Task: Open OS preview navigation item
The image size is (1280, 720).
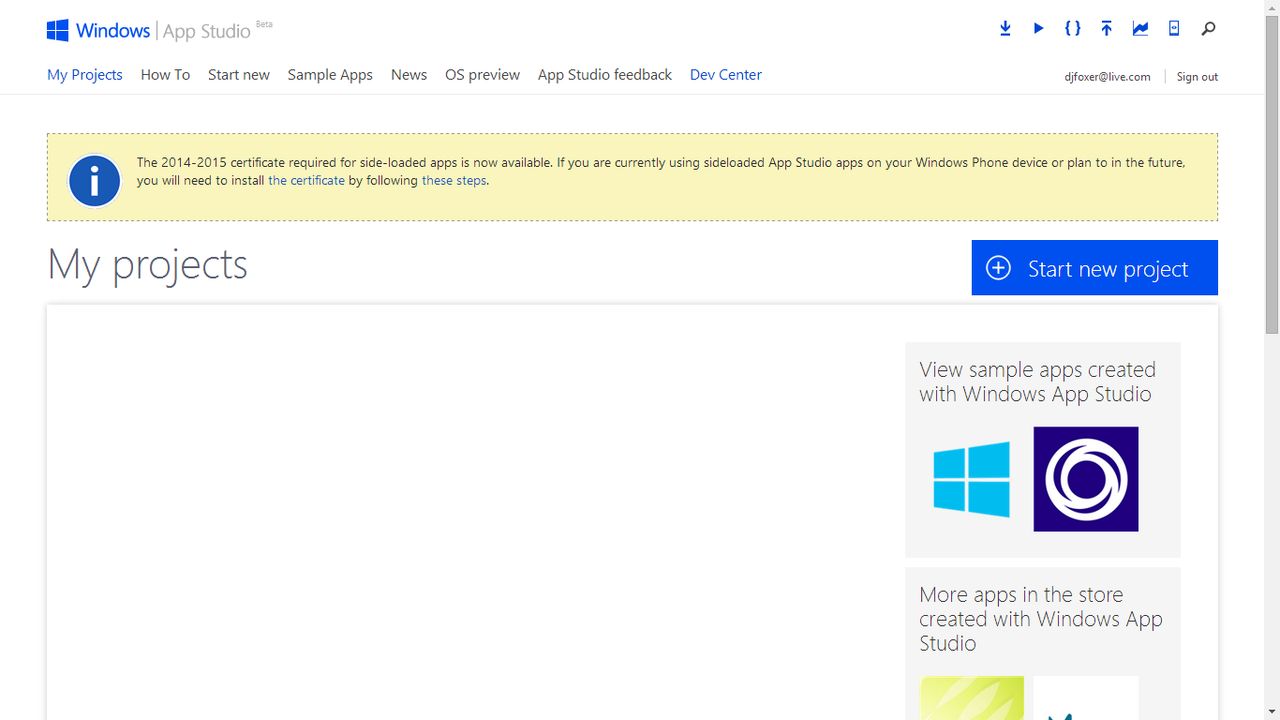Action: pos(482,75)
